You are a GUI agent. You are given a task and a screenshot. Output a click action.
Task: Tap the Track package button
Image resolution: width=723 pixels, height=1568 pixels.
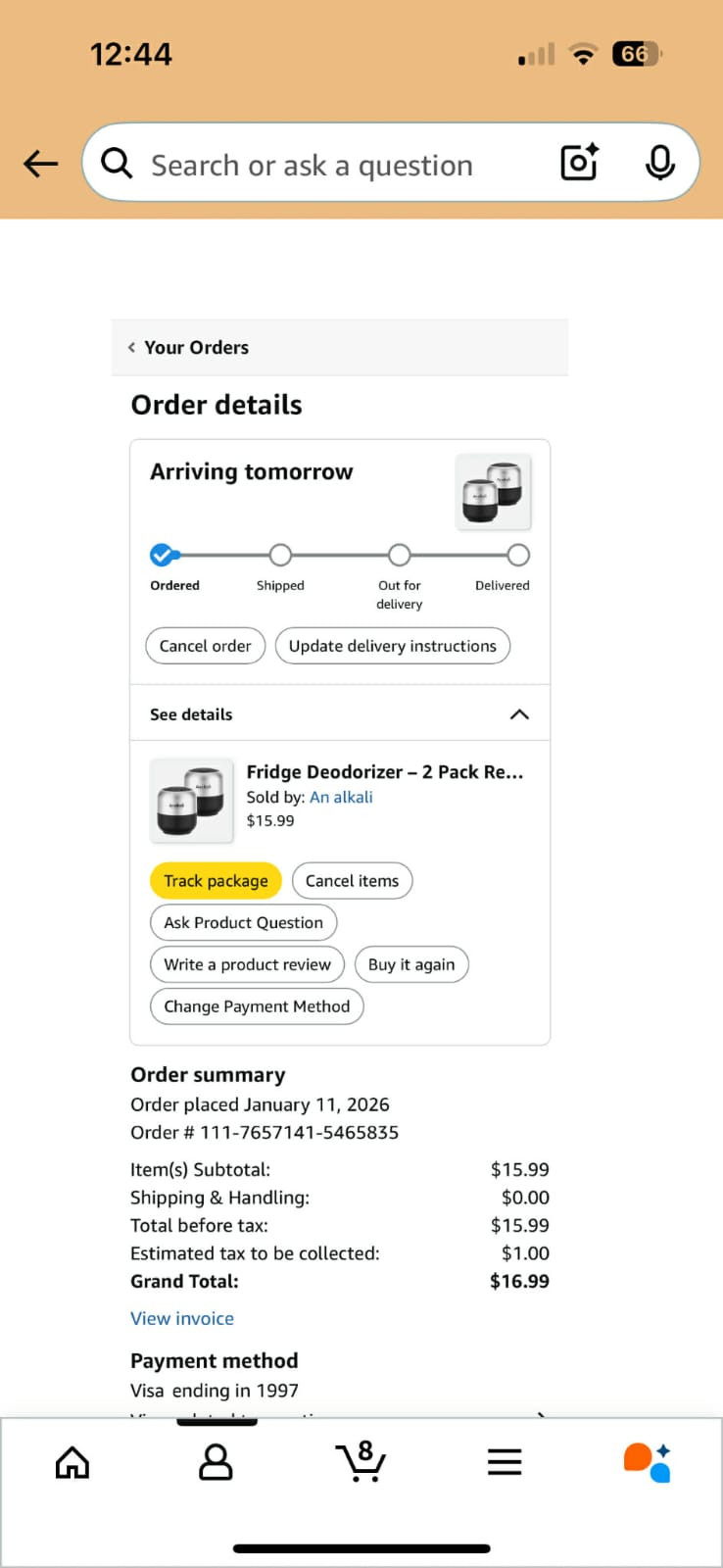(216, 881)
